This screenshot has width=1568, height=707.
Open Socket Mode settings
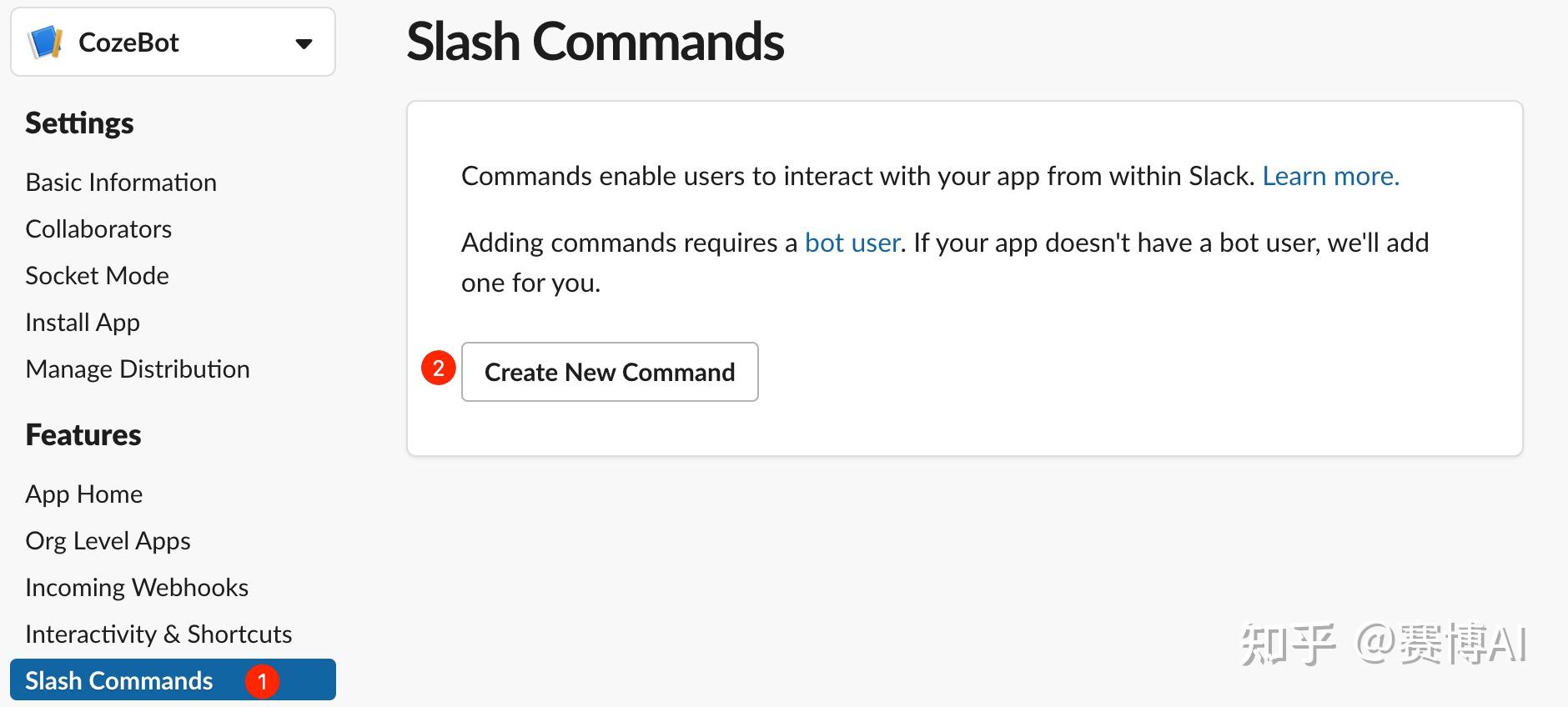[x=97, y=276]
